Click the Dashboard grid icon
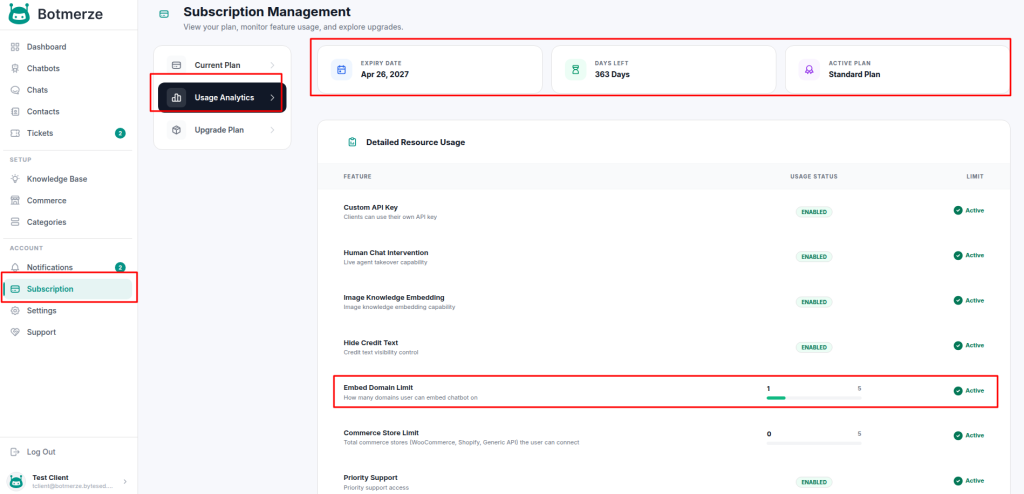The image size is (1024, 494). click(x=15, y=47)
